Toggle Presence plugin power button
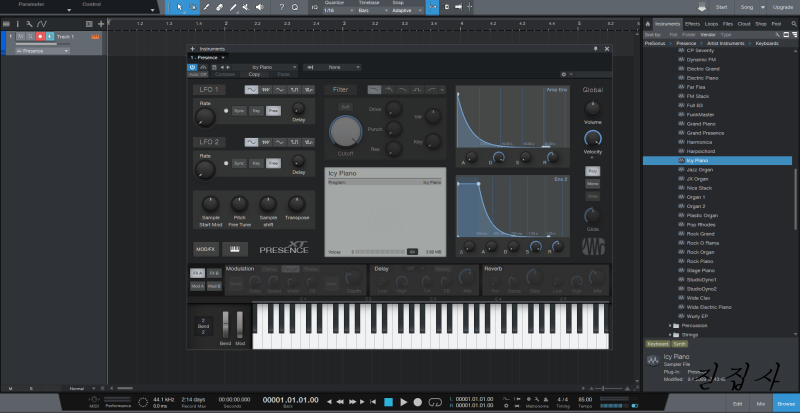The image size is (800, 413). coord(192,67)
